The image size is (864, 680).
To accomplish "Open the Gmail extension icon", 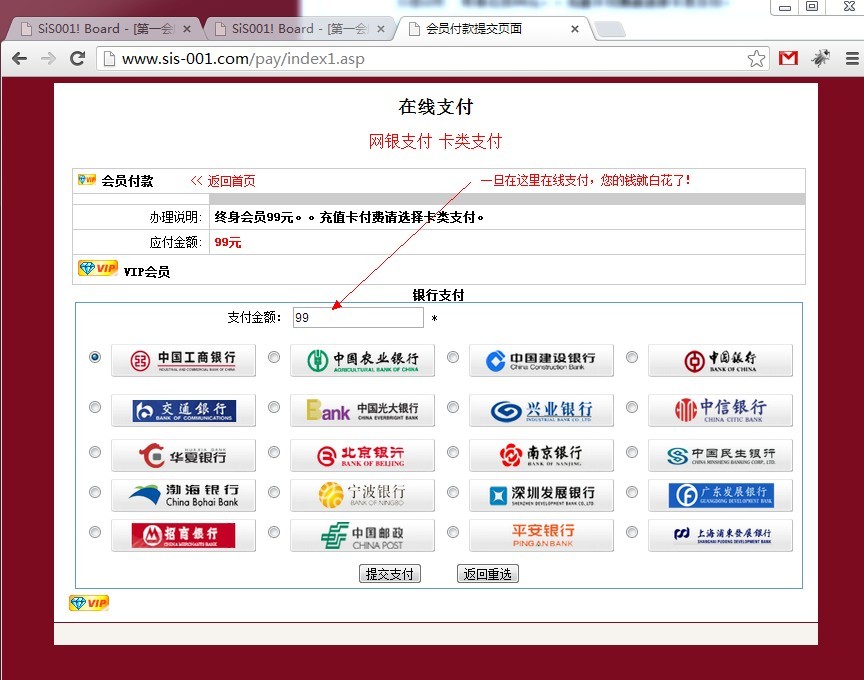I will (x=788, y=58).
